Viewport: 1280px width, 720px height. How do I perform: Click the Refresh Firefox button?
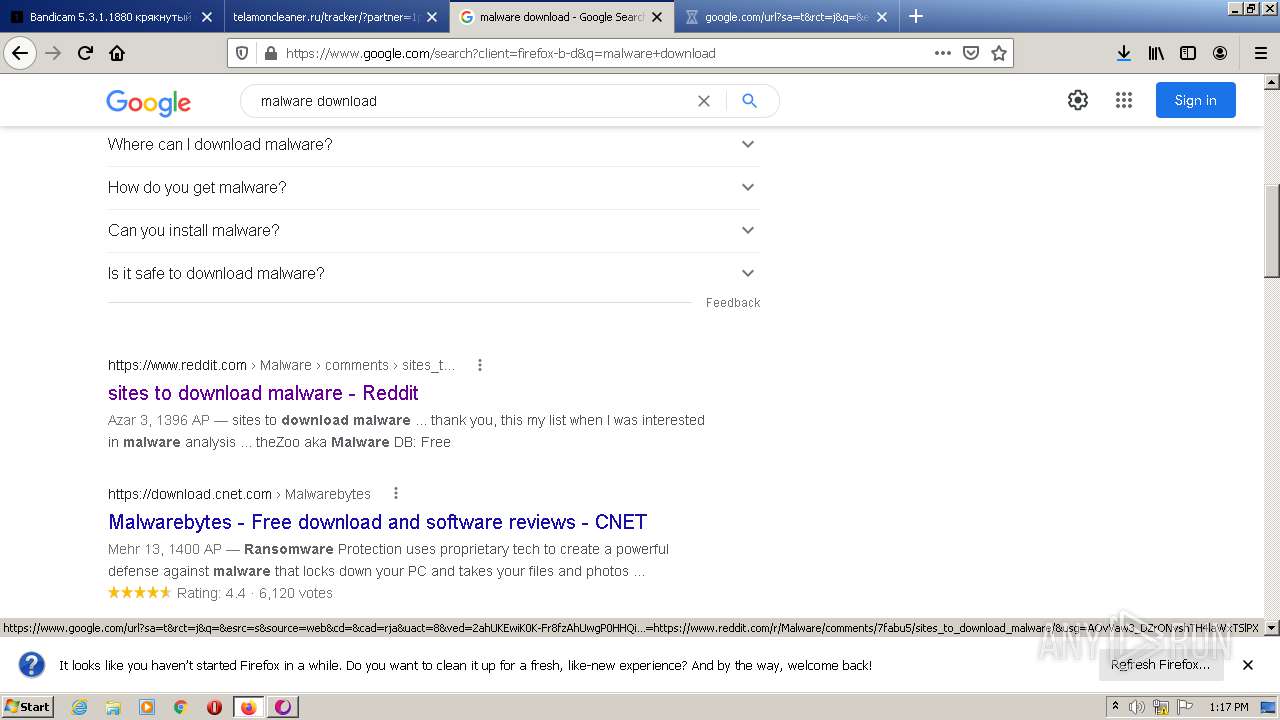pyautogui.click(x=1160, y=665)
